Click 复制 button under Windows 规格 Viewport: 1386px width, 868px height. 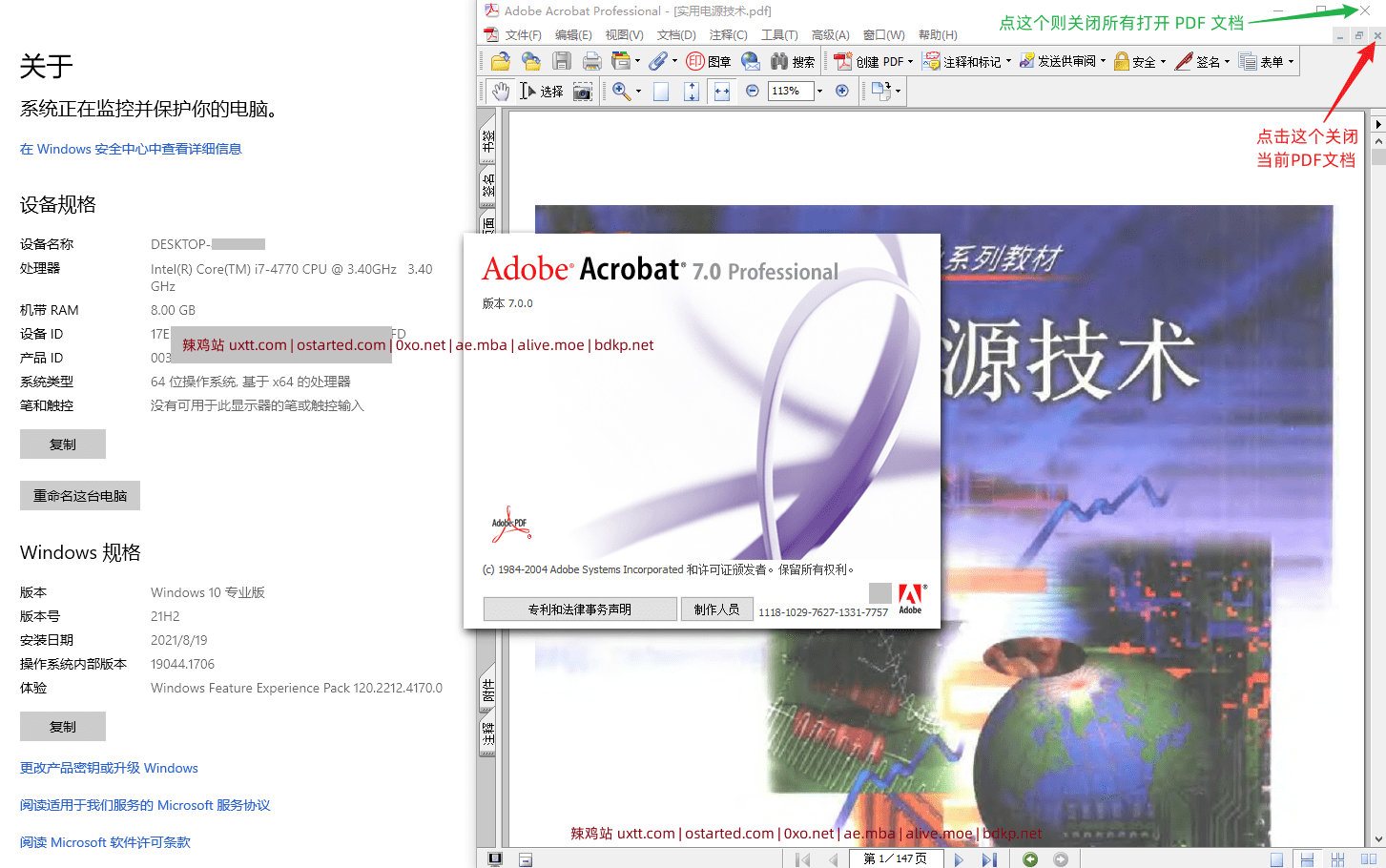click(x=63, y=727)
